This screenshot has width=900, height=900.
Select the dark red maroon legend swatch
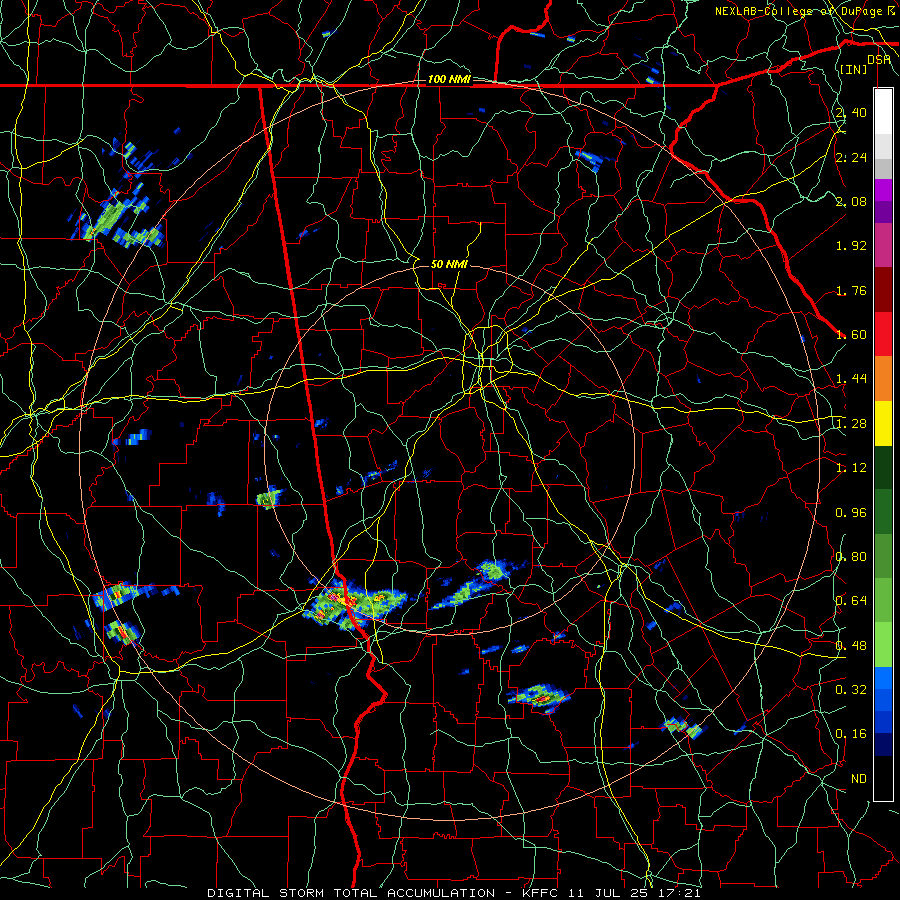(883, 290)
